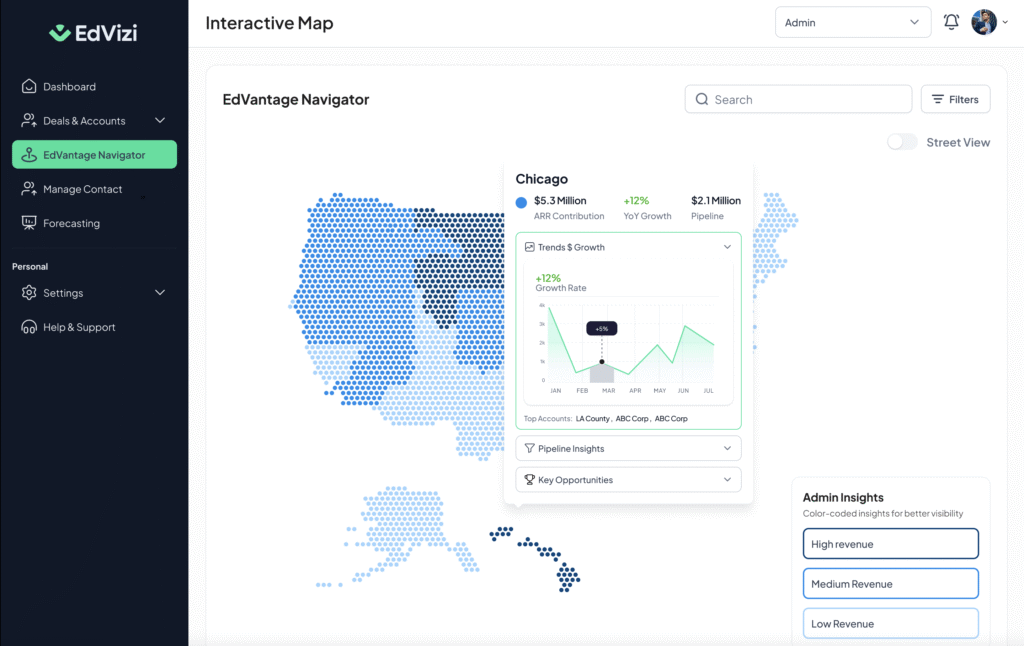The height and width of the screenshot is (646, 1024).
Task: Click the EdVizi logo icon
Action: pos(60,33)
